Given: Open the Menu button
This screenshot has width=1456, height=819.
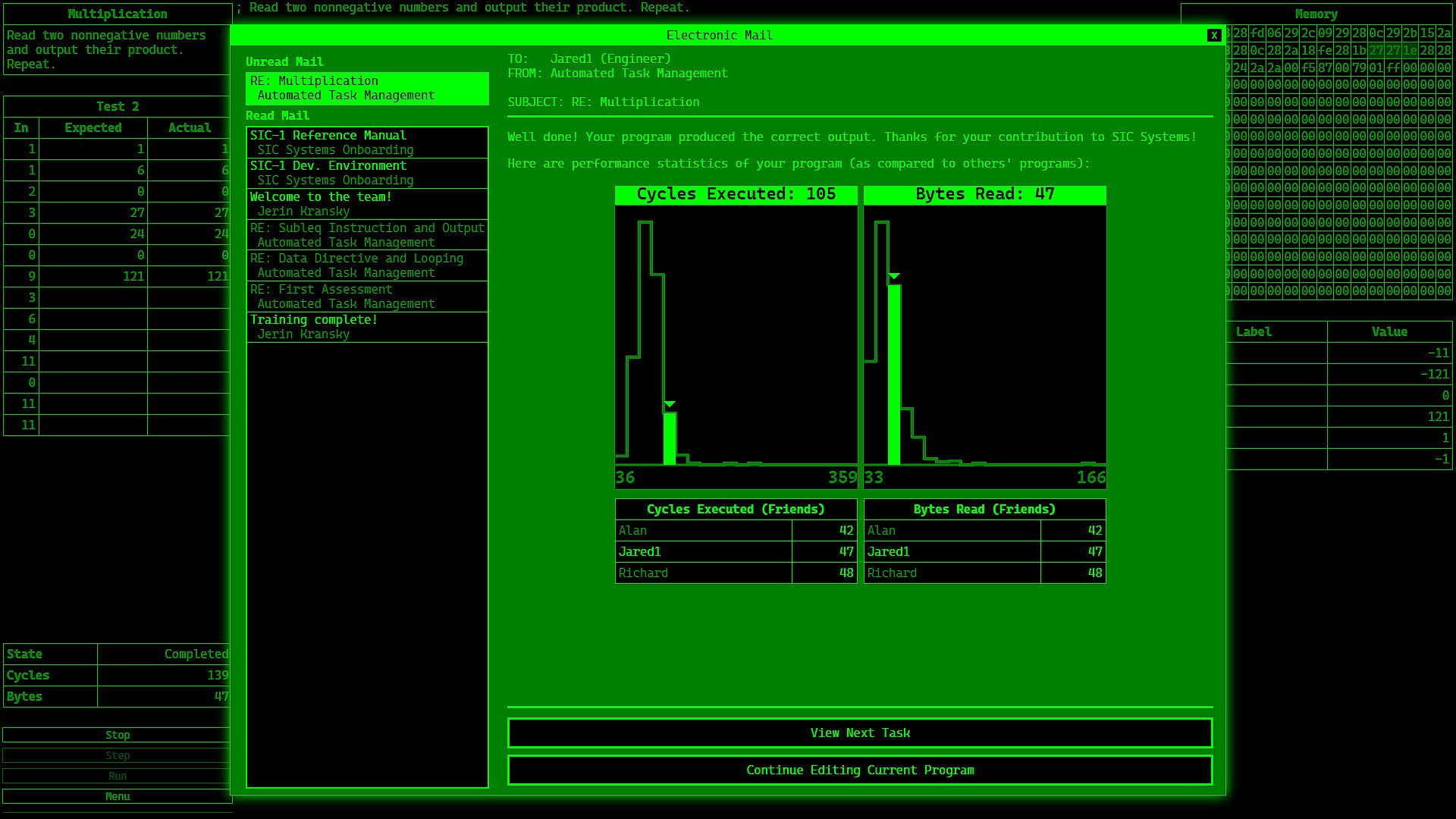Looking at the screenshot, I should (x=118, y=796).
